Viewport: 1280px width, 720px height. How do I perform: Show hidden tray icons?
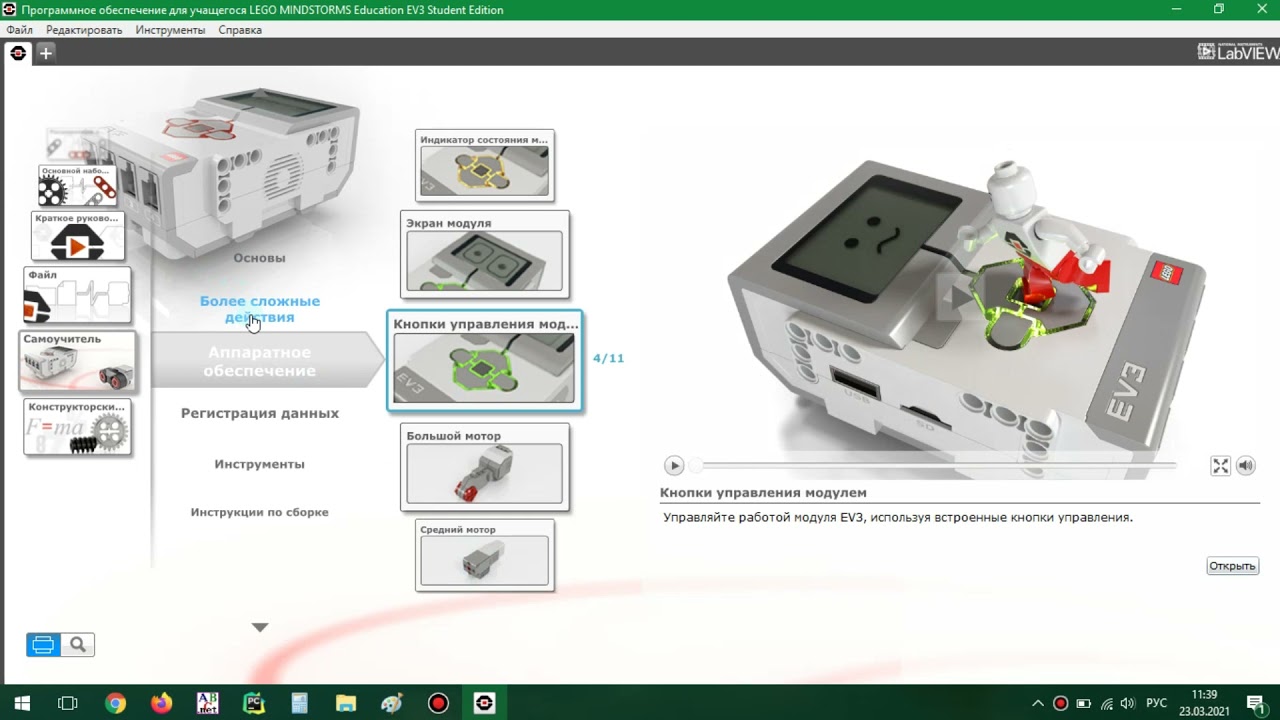click(x=1038, y=703)
